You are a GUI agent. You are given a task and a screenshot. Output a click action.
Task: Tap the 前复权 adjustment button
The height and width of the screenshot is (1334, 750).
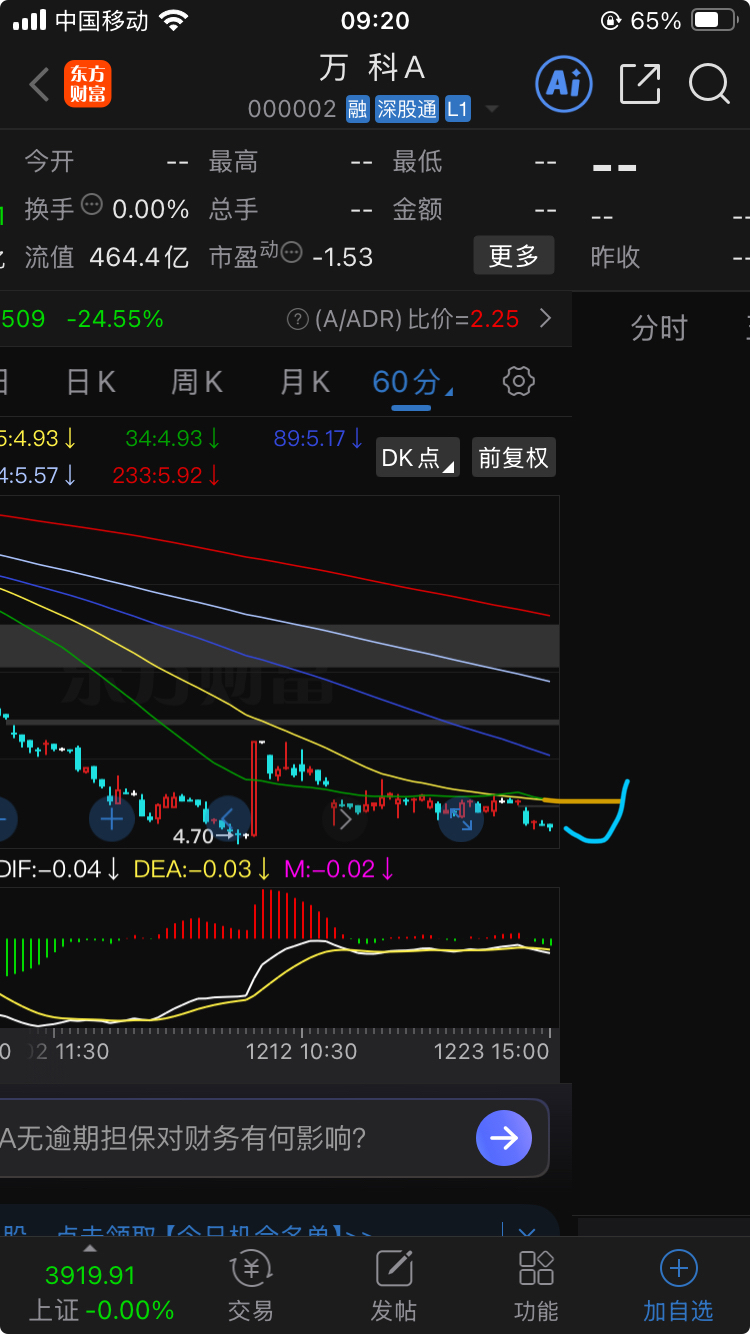514,458
